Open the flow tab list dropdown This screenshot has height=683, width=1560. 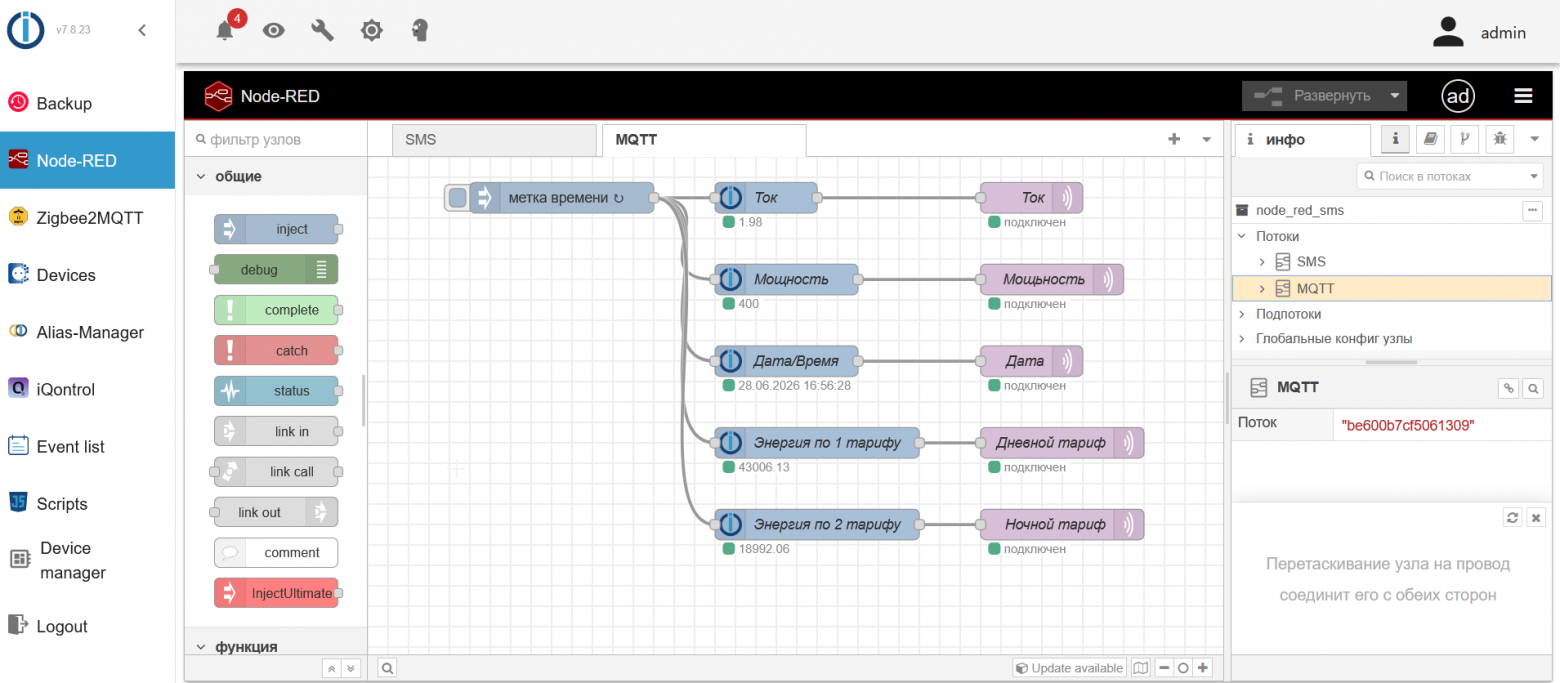[x=1206, y=140]
